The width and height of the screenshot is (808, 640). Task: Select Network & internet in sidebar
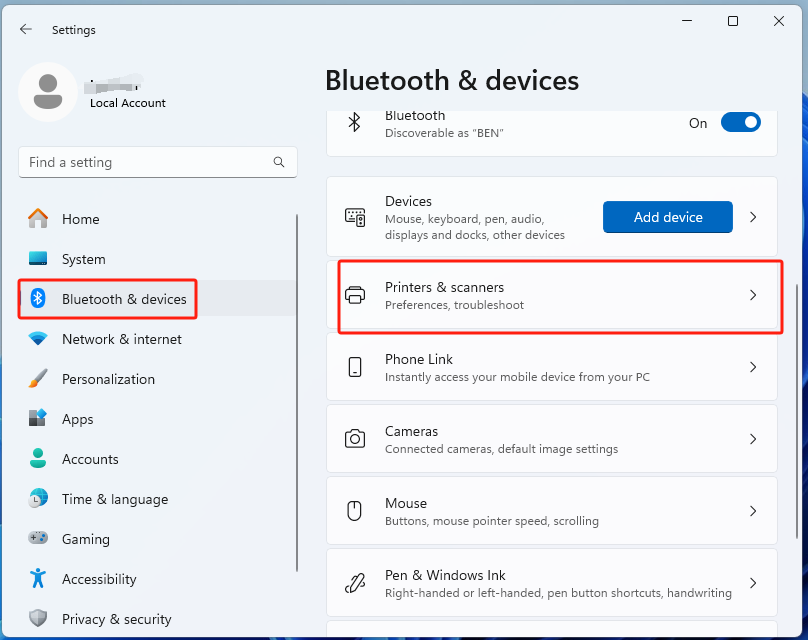(x=157, y=339)
